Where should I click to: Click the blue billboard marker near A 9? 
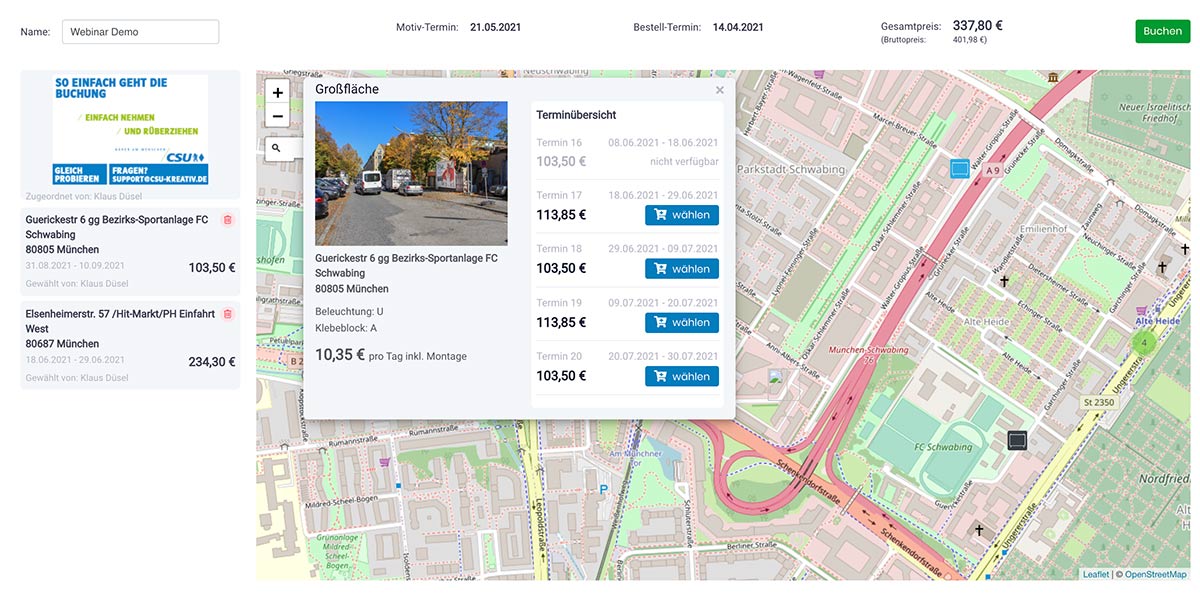pyautogui.click(x=960, y=168)
